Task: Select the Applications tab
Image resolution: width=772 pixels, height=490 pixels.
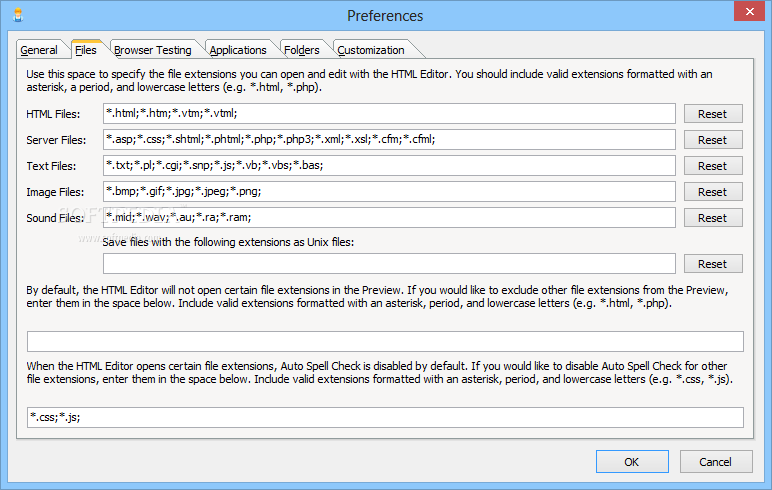Action: (x=238, y=50)
